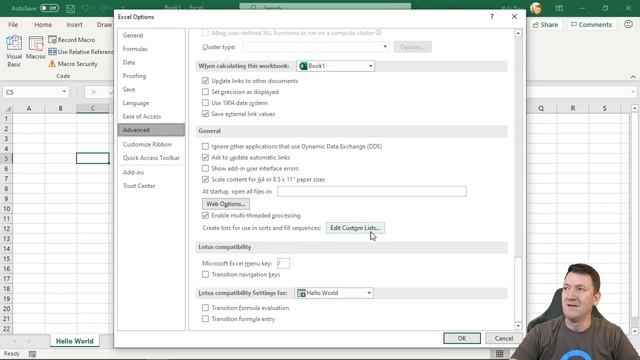Viewport: 640px width, 360px height.
Task: Open Add-ins category
Action: (151, 172)
